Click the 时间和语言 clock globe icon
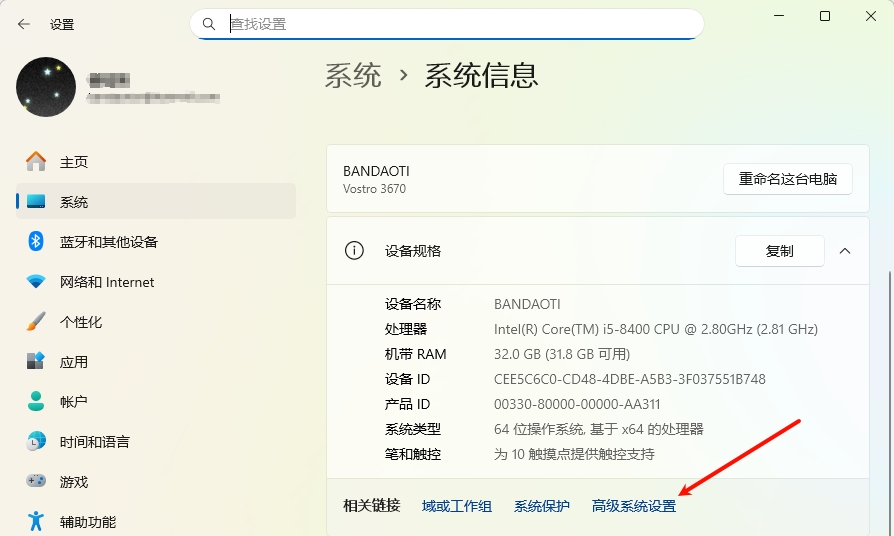 pos(36,441)
